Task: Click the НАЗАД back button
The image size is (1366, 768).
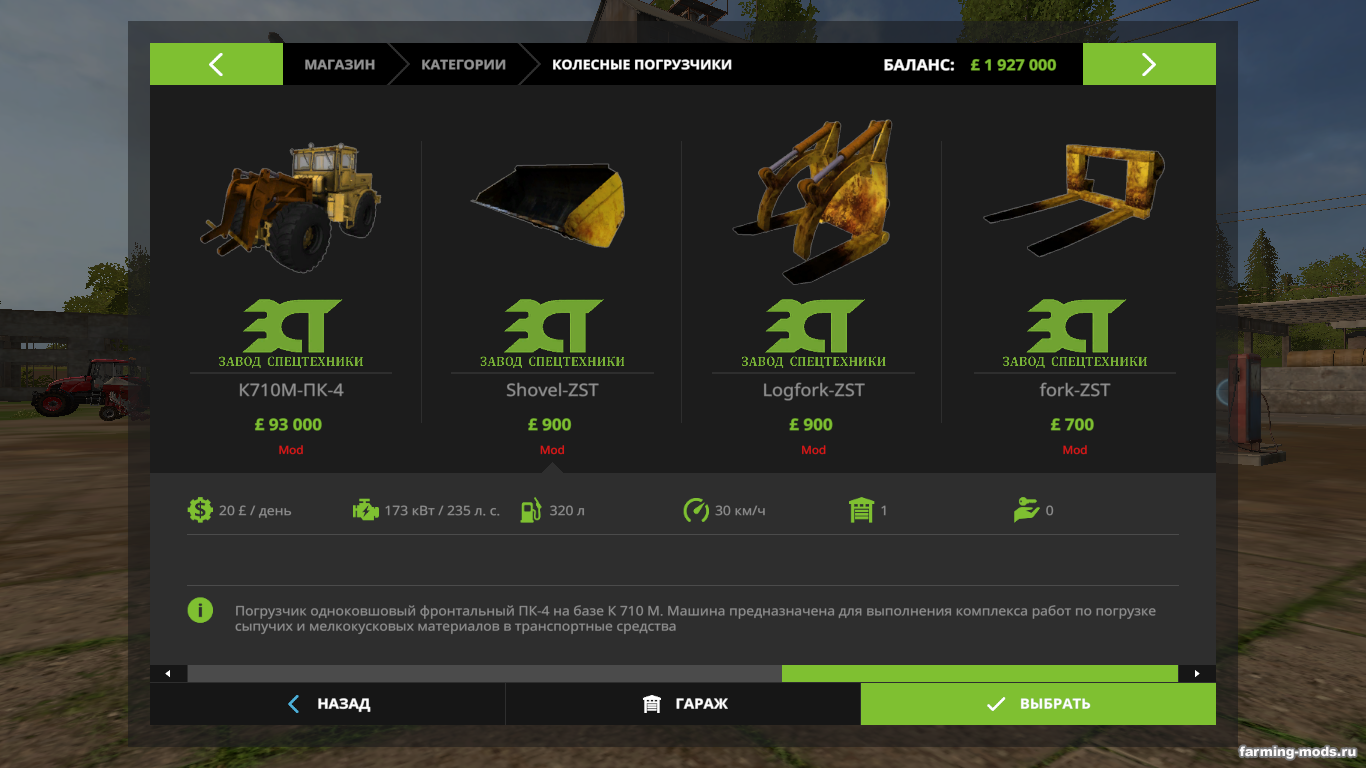Action: click(x=328, y=704)
